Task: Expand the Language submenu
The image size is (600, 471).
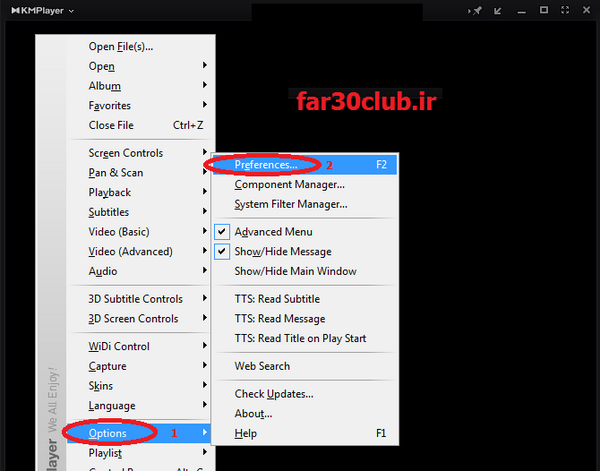Action: [x=140, y=406]
